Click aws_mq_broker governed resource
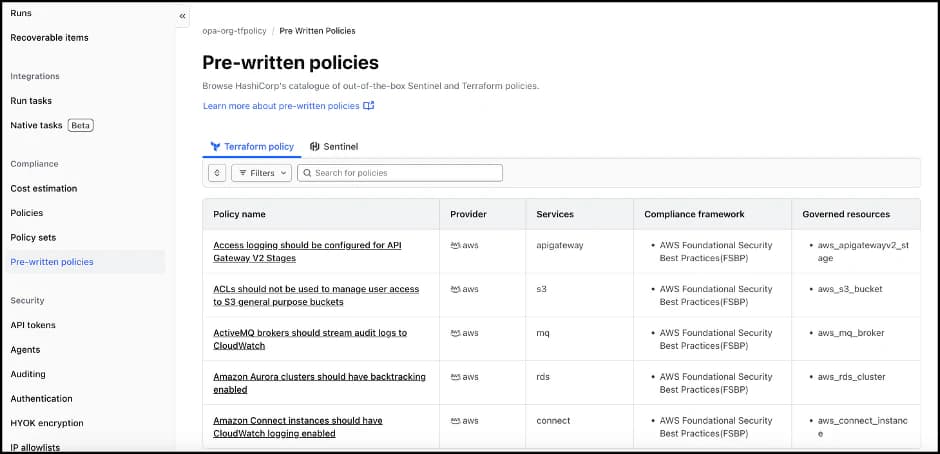The height and width of the screenshot is (454, 940). coord(851,333)
